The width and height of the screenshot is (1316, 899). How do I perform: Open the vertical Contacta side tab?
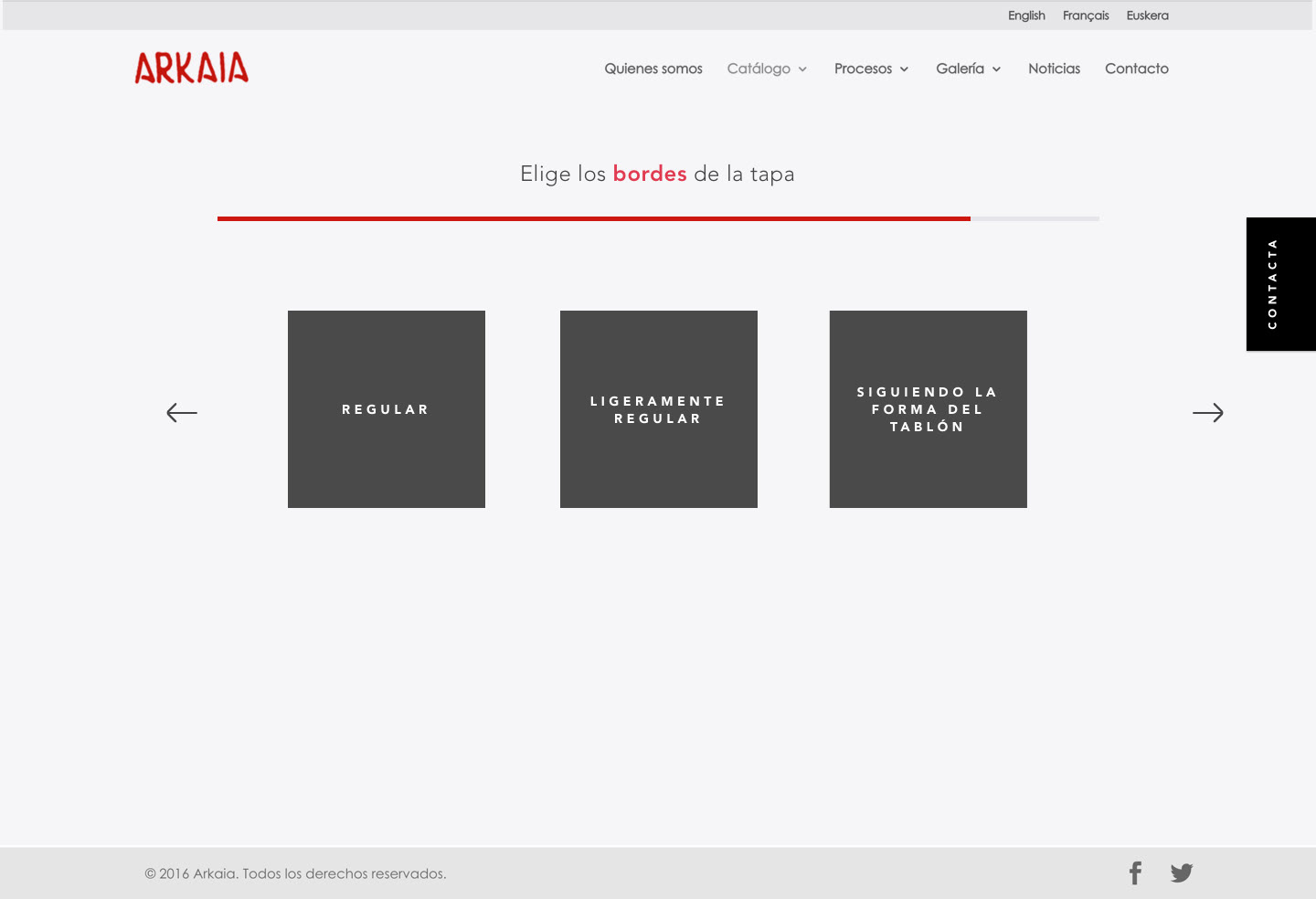(1281, 284)
